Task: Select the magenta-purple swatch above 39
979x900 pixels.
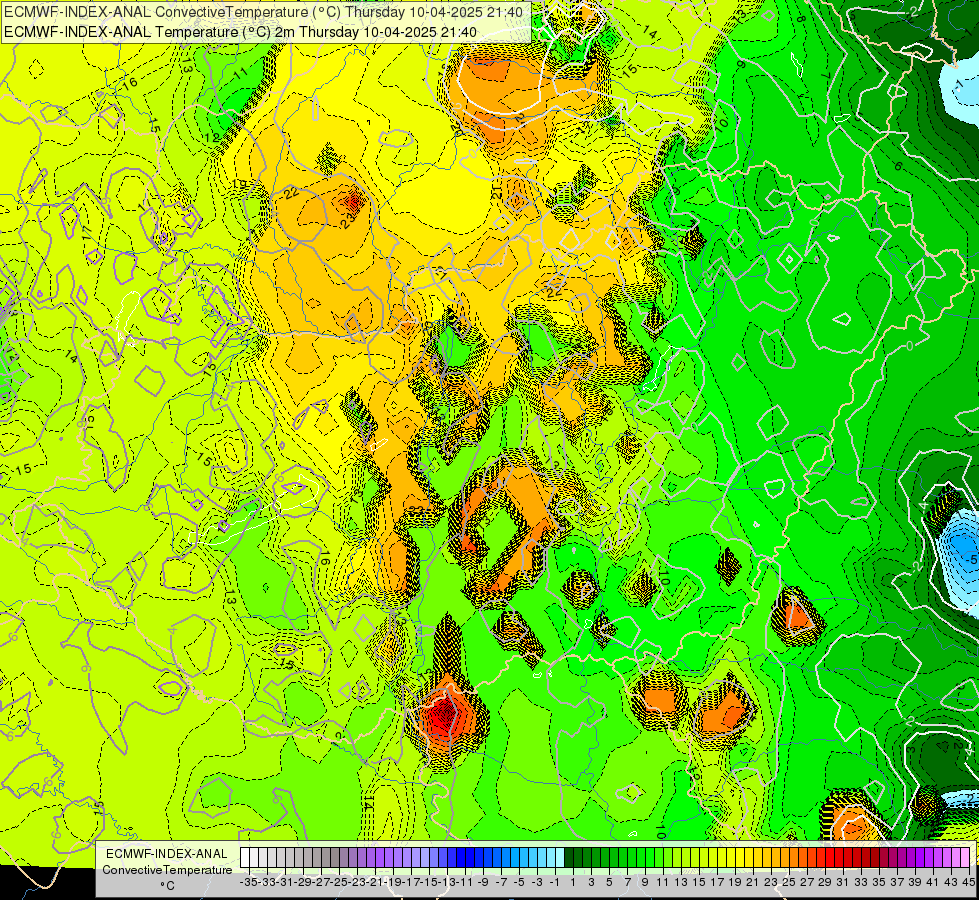Action: 910,858
